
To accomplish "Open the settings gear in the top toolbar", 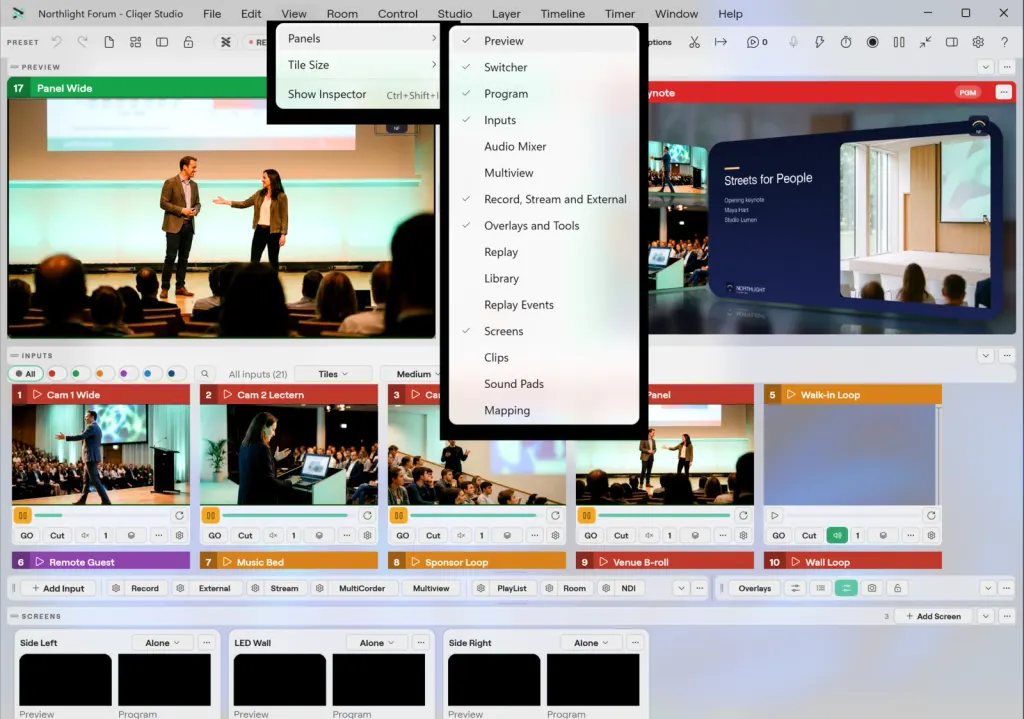I will pos(978,42).
